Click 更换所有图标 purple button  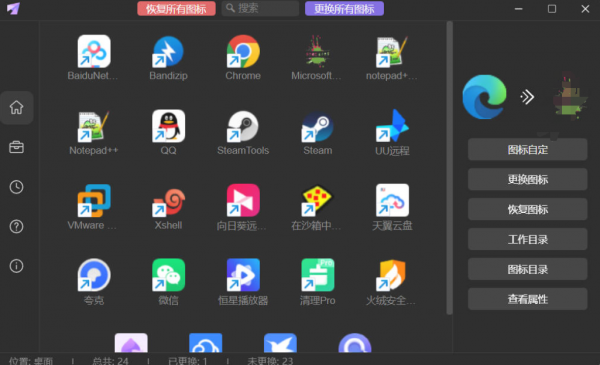pyautogui.click(x=344, y=8)
